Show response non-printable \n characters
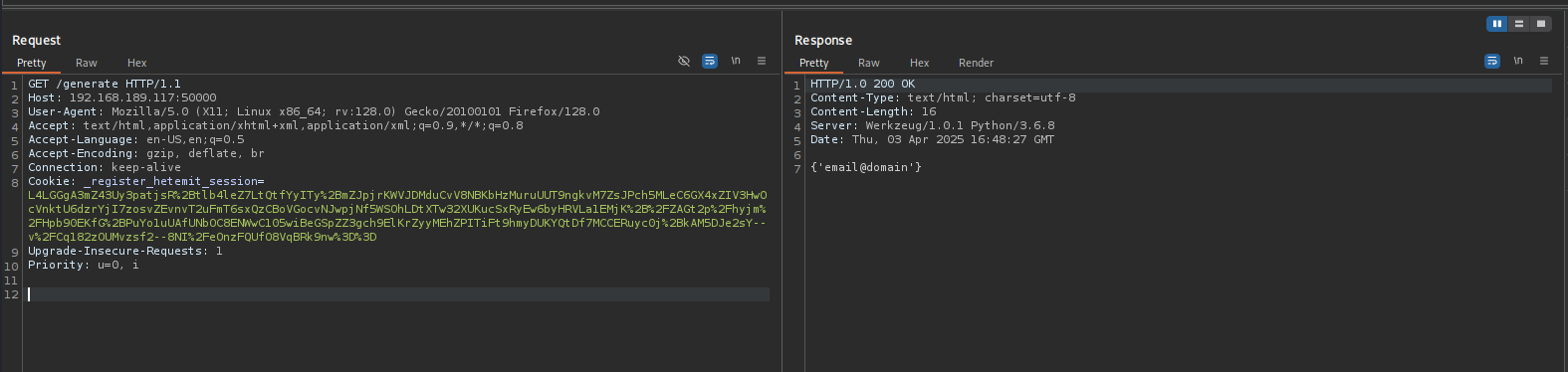Viewport: 1568px width, 372px height. [x=1518, y=61]
